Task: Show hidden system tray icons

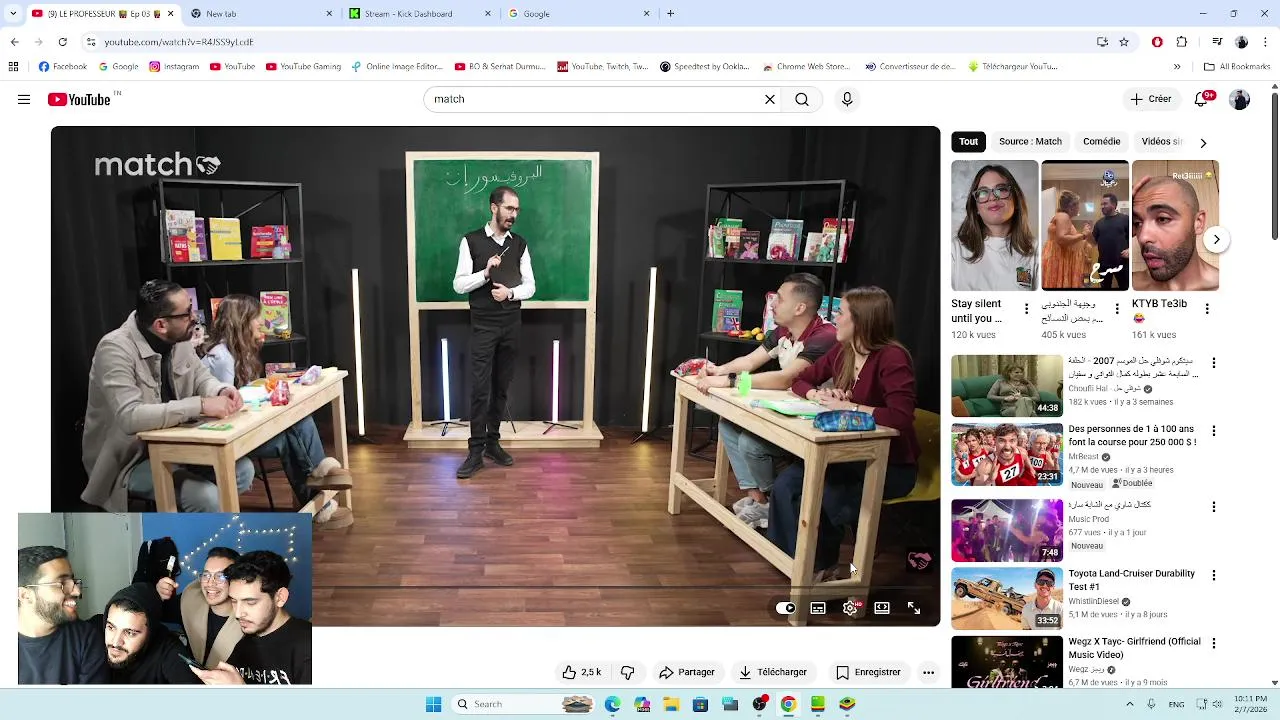Action: point(1130,704)
